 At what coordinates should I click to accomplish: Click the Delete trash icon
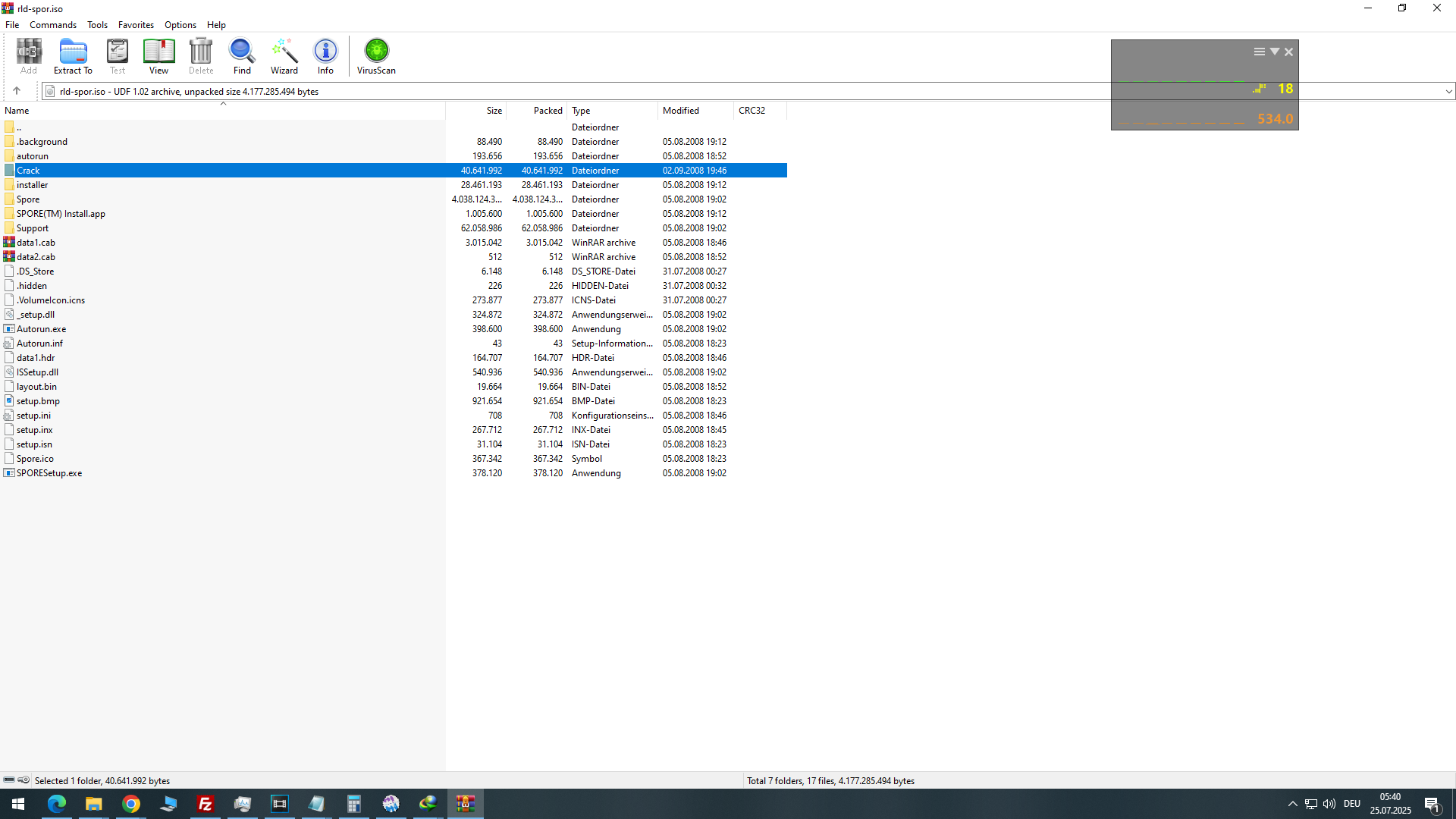[201, 56]
